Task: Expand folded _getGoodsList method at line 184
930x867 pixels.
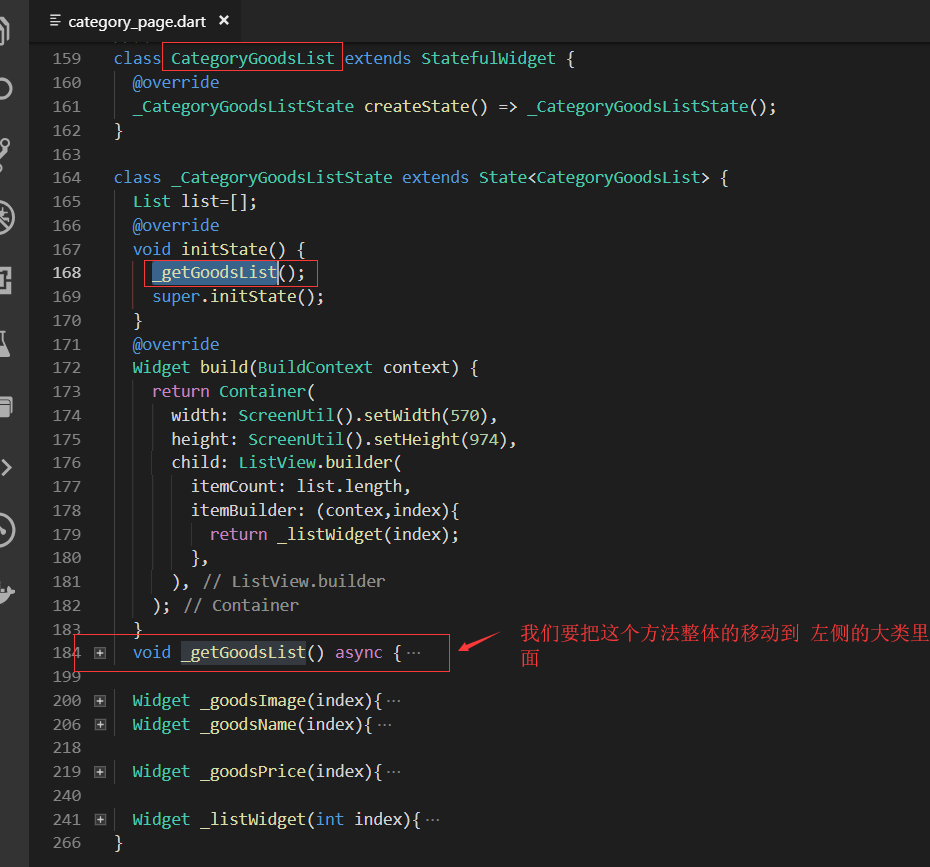Action: pos(100,653)
